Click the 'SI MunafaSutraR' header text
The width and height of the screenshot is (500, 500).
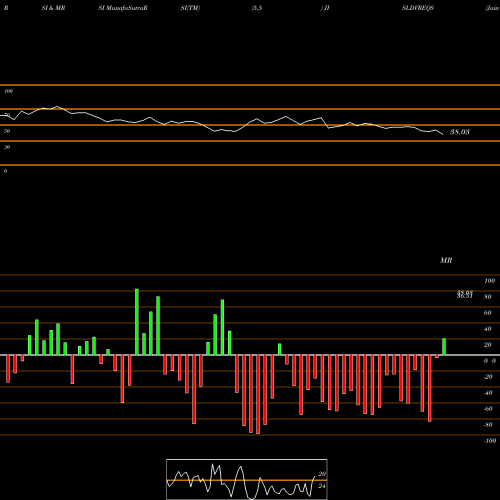123,8
